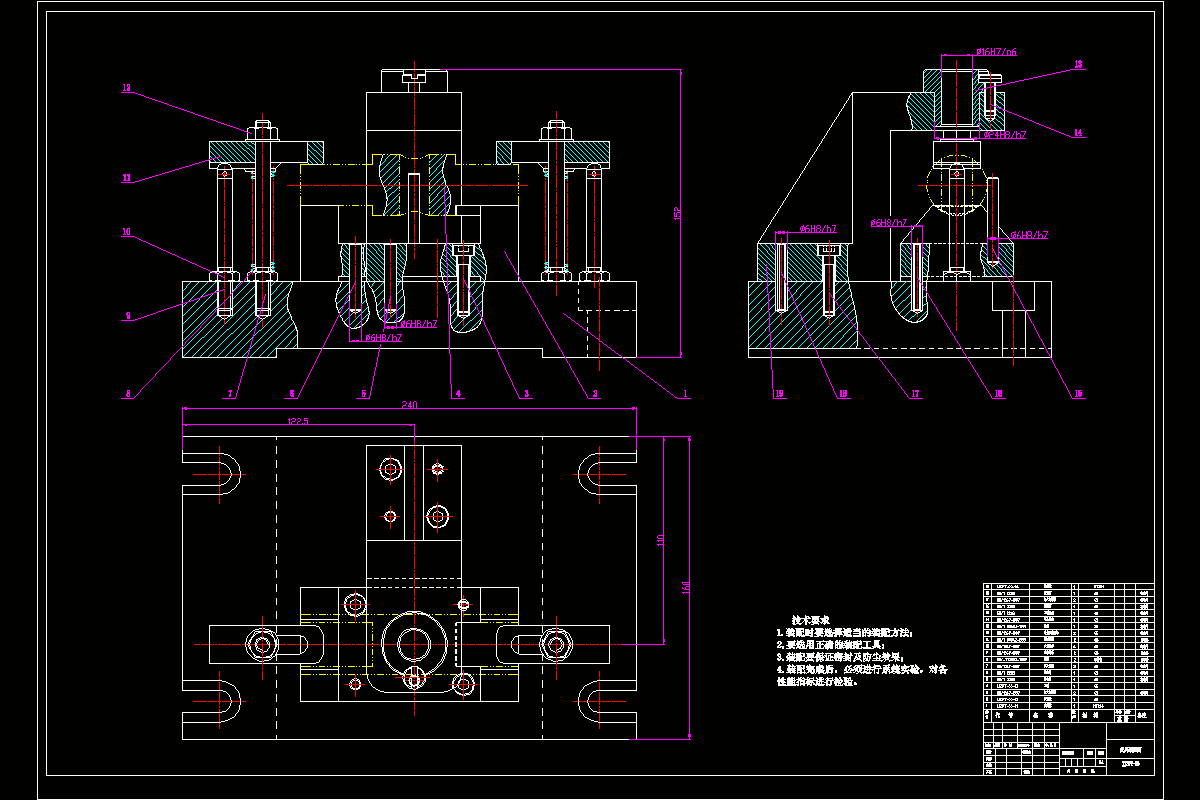
Task: Click part balloon number 17 under side view
Action: (x=914, y=395)
